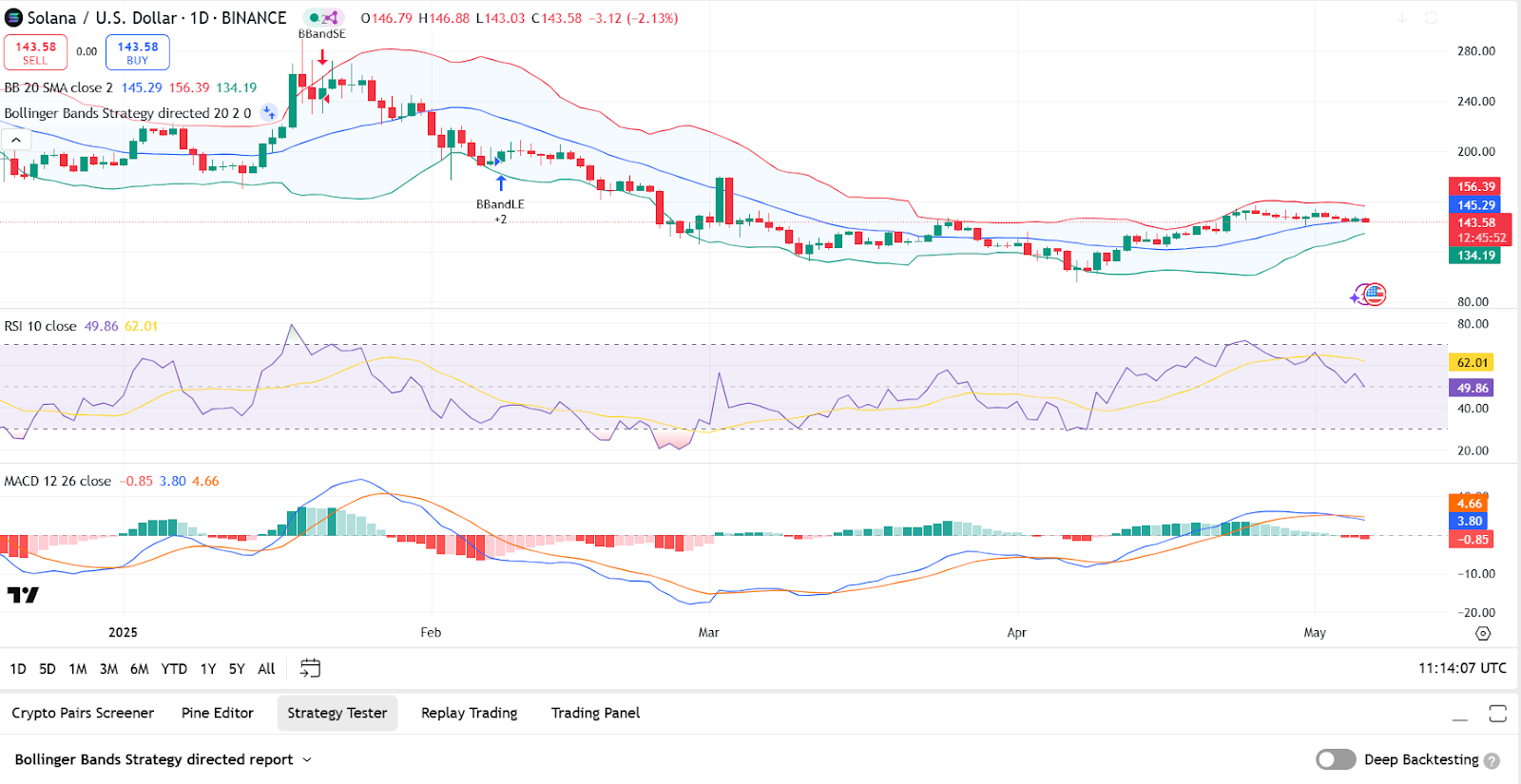This screenshot has width=1521, height=784.
Task: Set chart range to All
Action: (266, 669)
